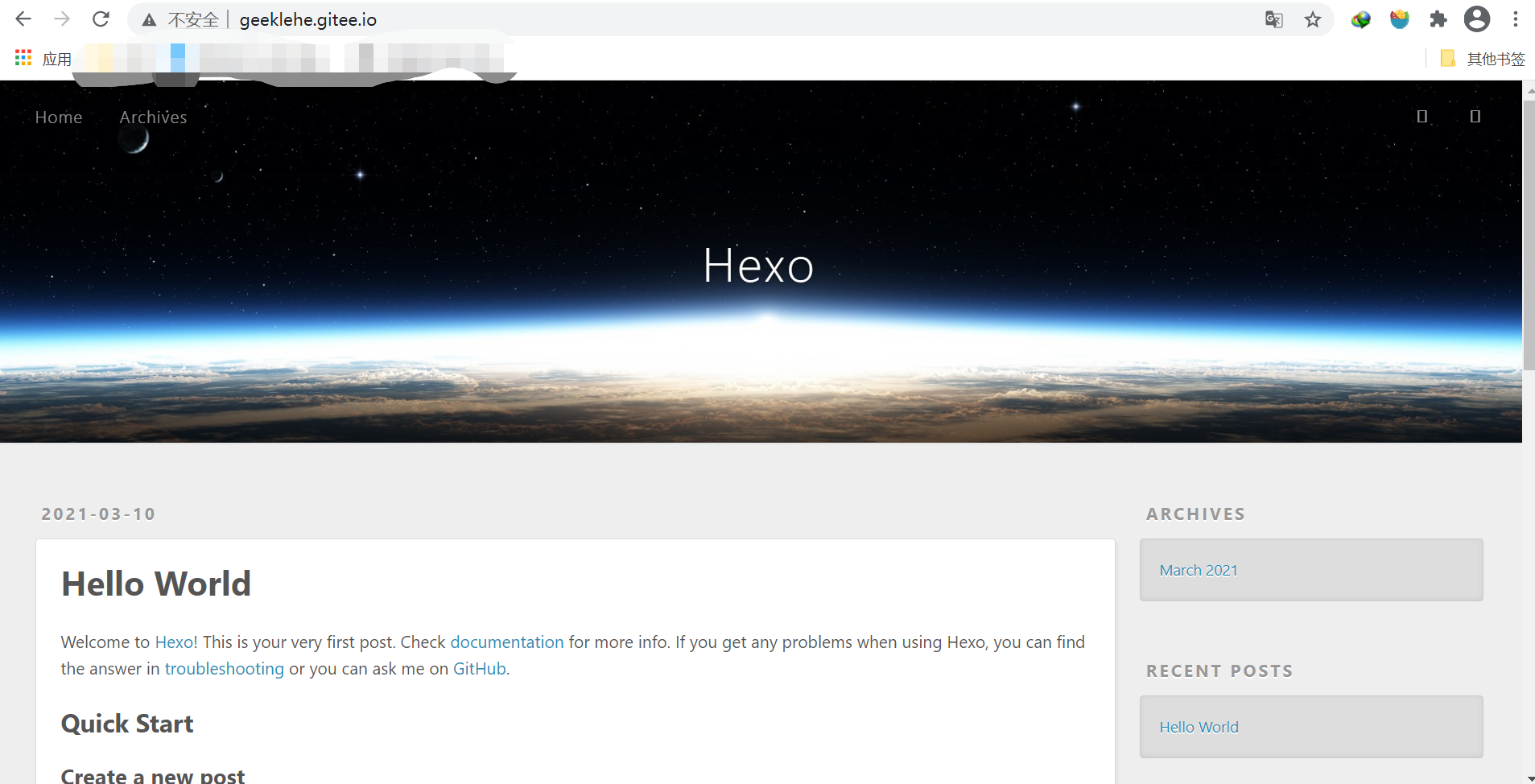Screen dimensions: 1535x784
Task: Open the Chrome profile avatar
Action: point(1477,19)
